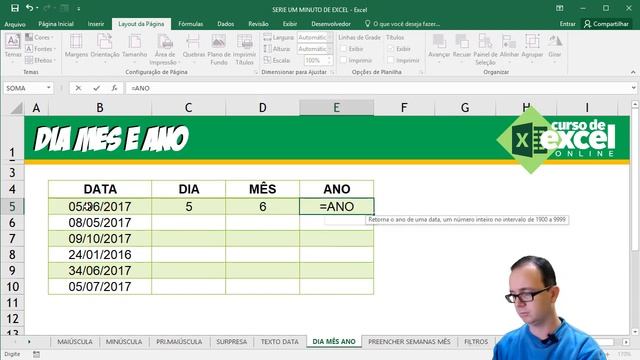Image resolution: width=640 pixels, height=360 pixels.
Task: Switch to the Desenvolvedor tab
Action: [x=331, y=24]
